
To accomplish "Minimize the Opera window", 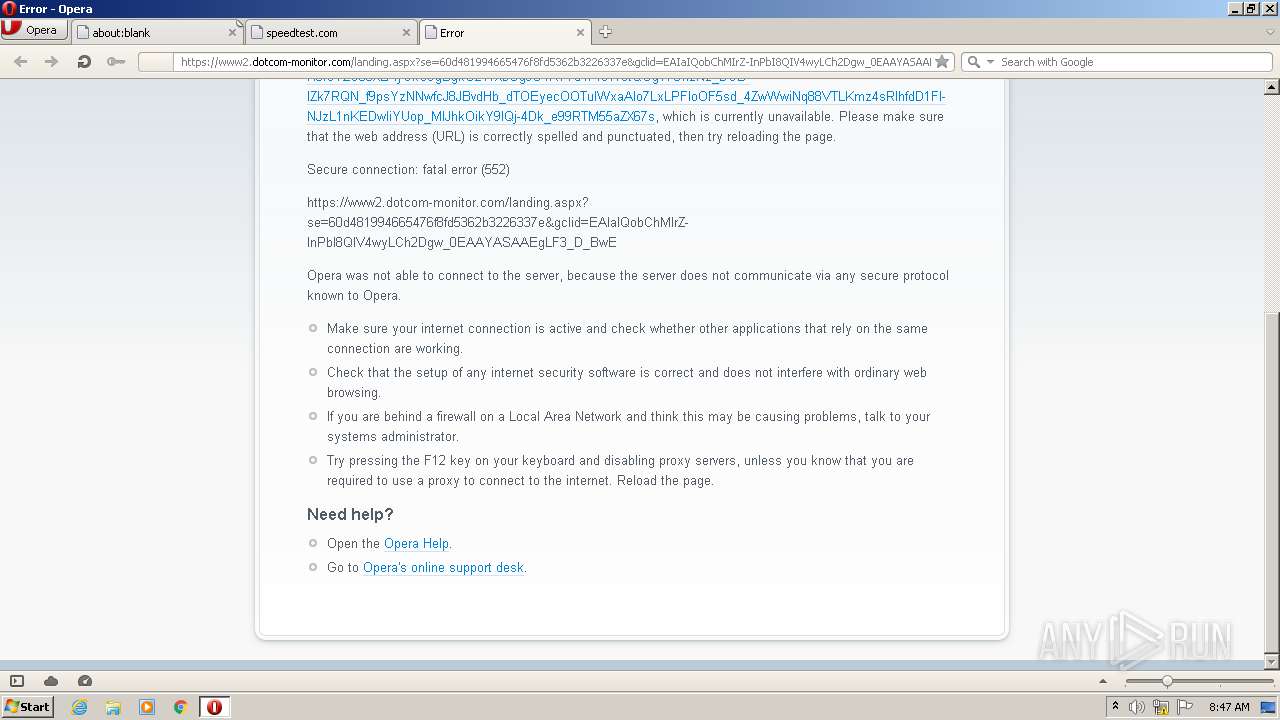I will 1235,9.
